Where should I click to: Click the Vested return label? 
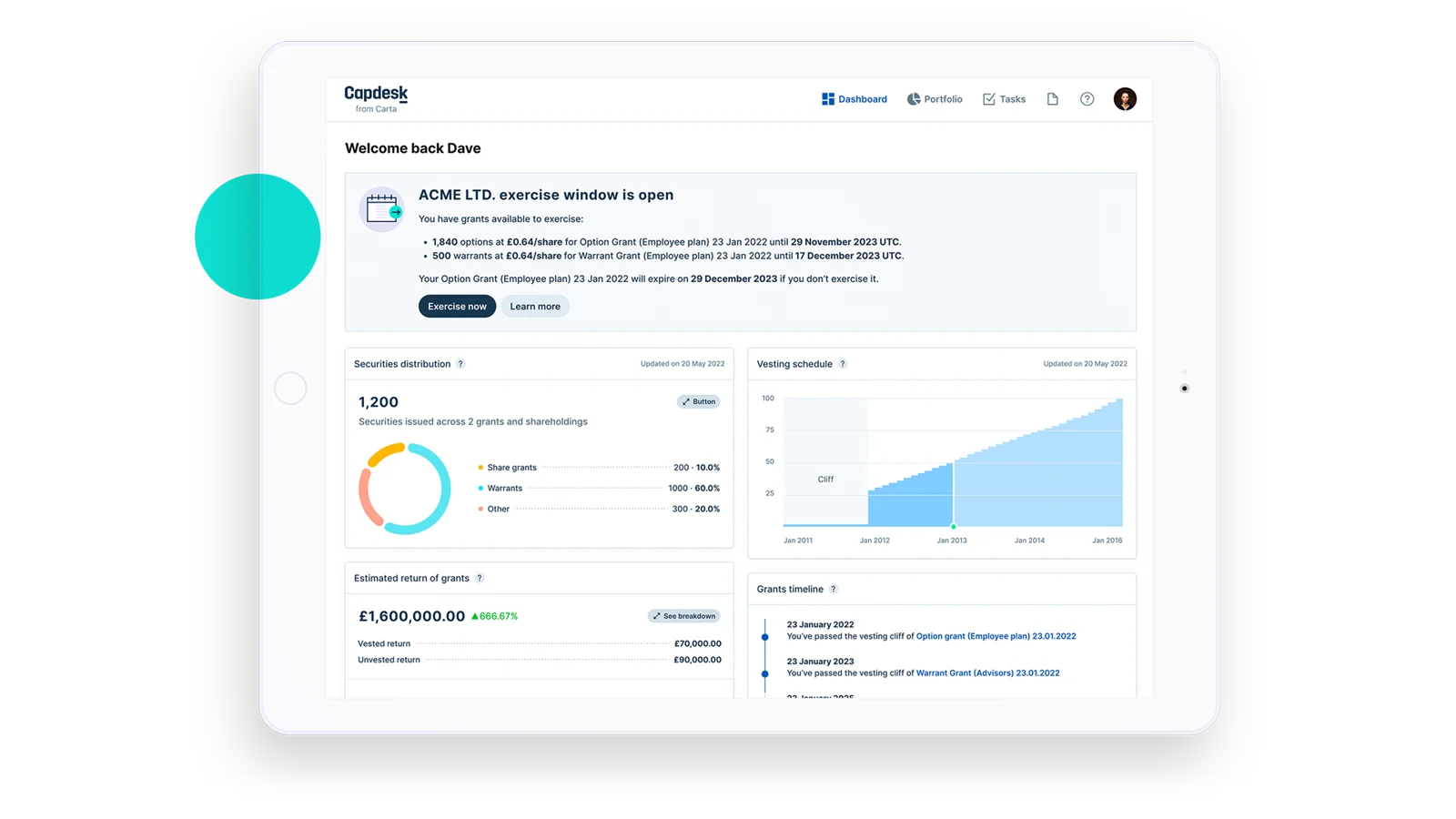384,643
